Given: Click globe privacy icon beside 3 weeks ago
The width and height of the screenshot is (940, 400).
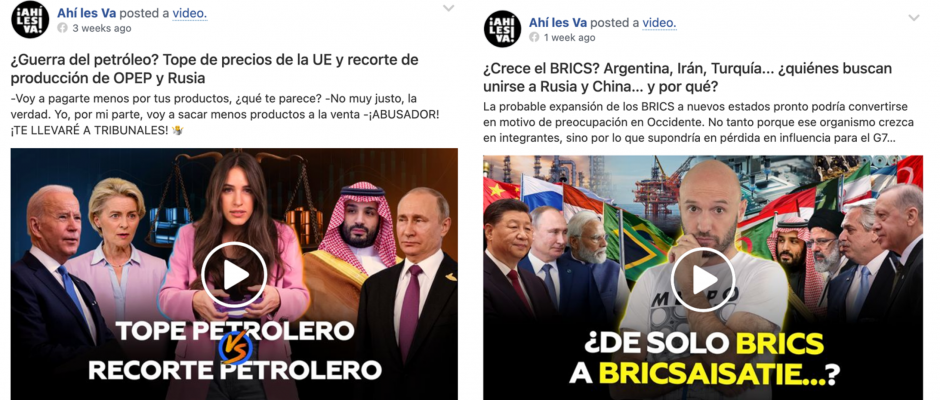Looking at the screenshot, I should point(62,28).
